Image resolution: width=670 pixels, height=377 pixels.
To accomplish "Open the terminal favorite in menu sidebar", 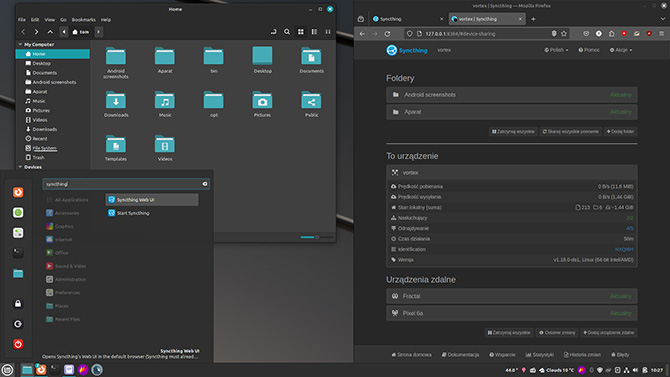I will [18, 253].
